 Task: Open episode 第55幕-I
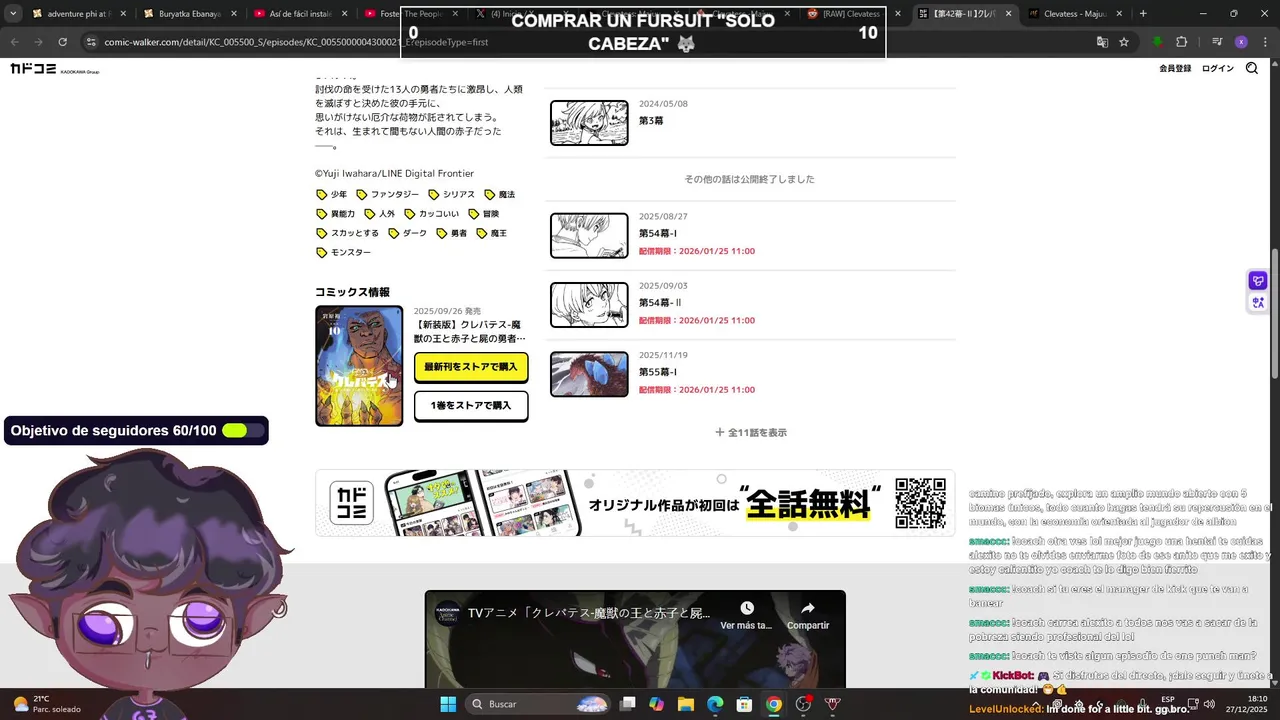point(750,374)
